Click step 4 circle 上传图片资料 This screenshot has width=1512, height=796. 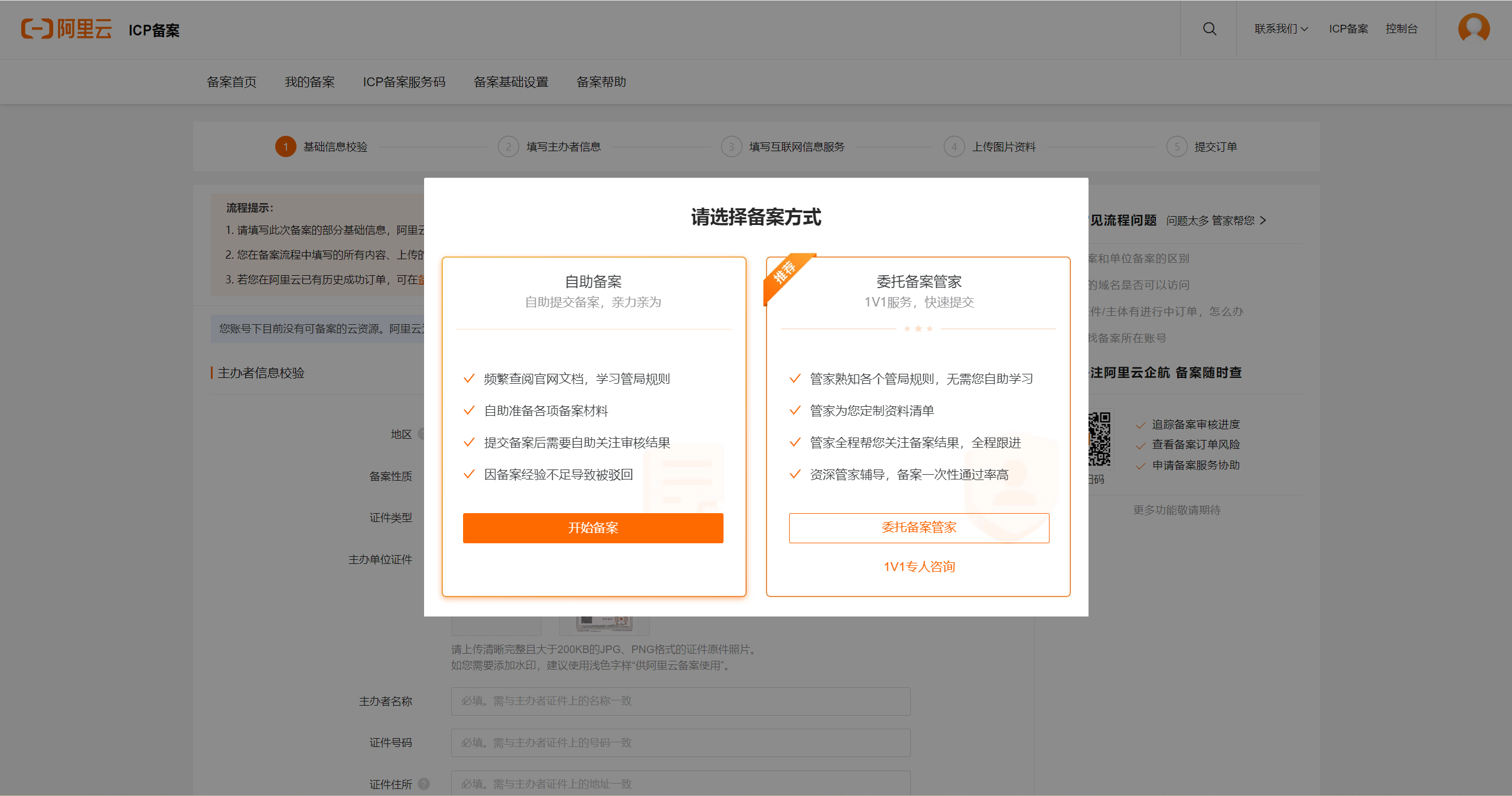954,146
